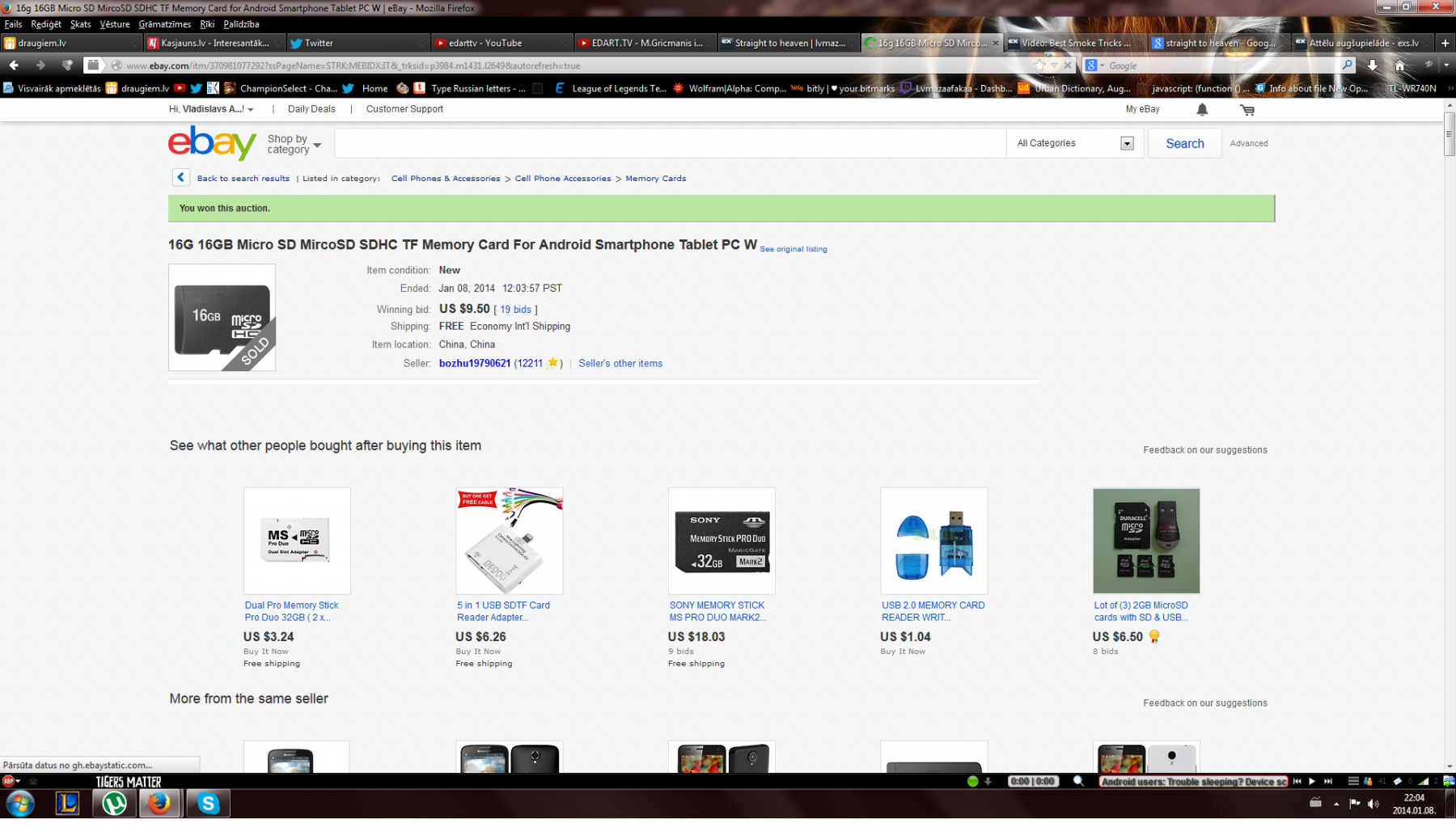Screen dimensions: 1456x832
Task: Open the eBay shopping cart icon
Action: [x=1246, y=109]
